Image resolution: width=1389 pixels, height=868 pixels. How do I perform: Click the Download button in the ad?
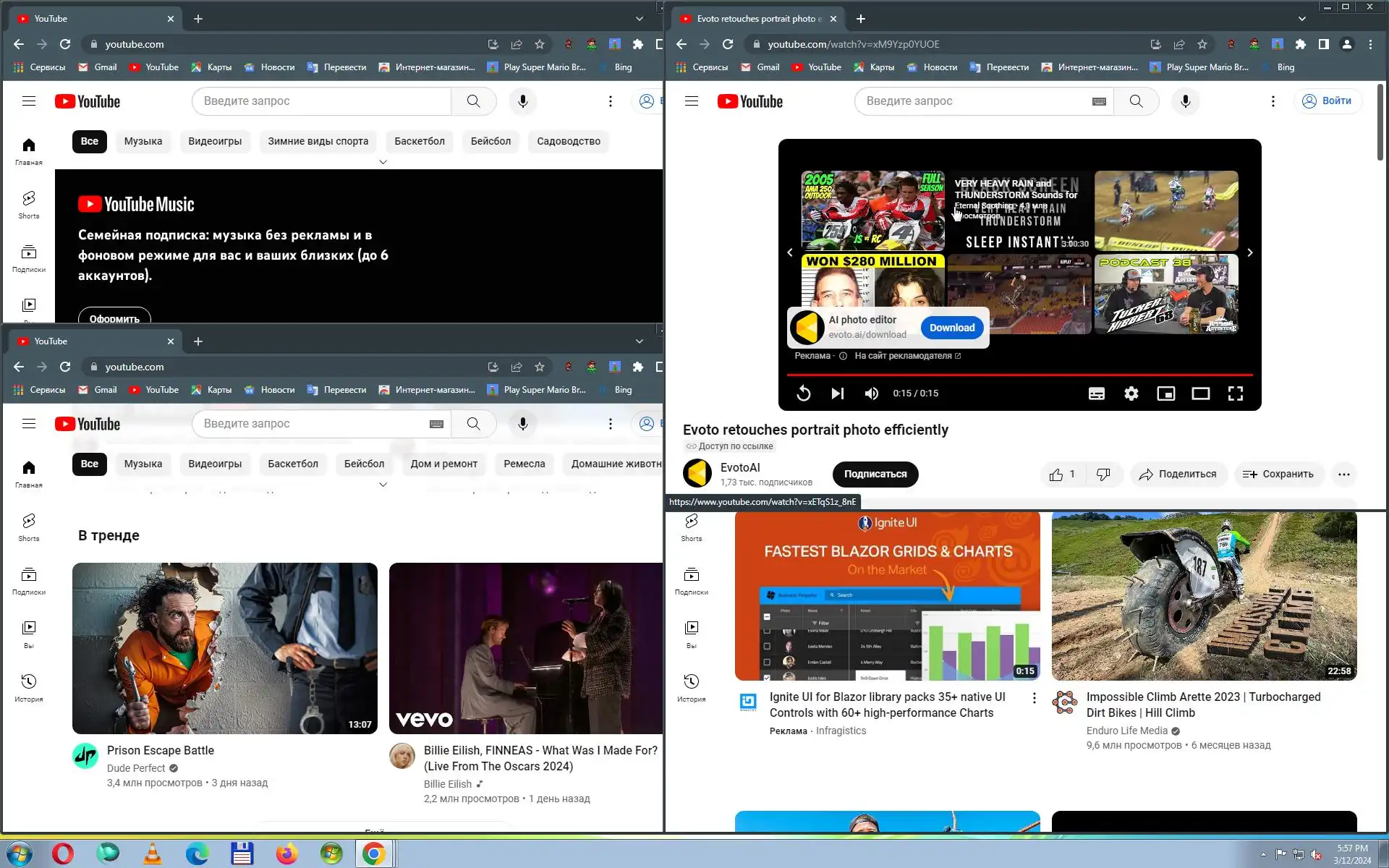[x=951, y=328]
